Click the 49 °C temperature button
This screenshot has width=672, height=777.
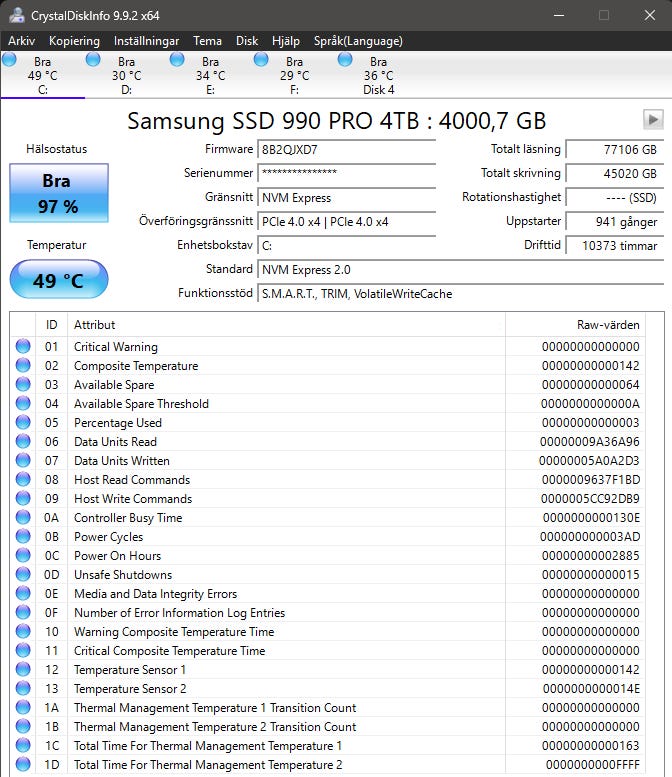58,280
